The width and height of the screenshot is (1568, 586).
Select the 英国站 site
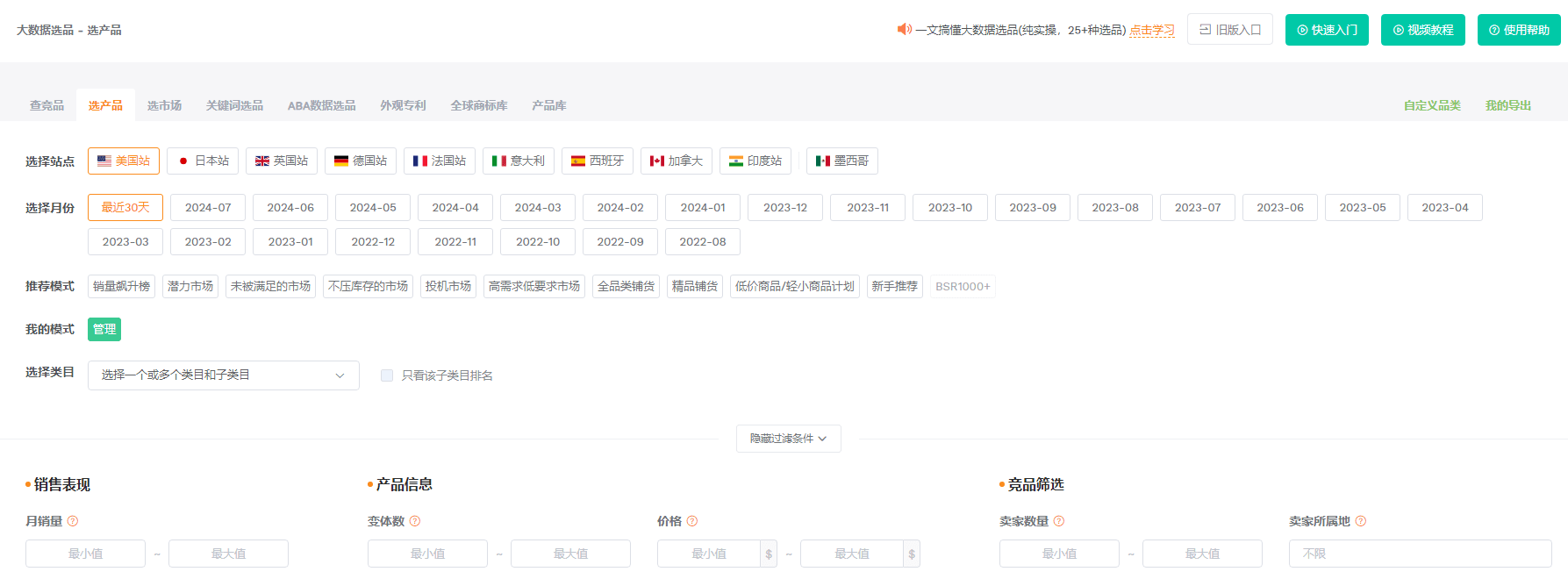click(x=282, y=161)
